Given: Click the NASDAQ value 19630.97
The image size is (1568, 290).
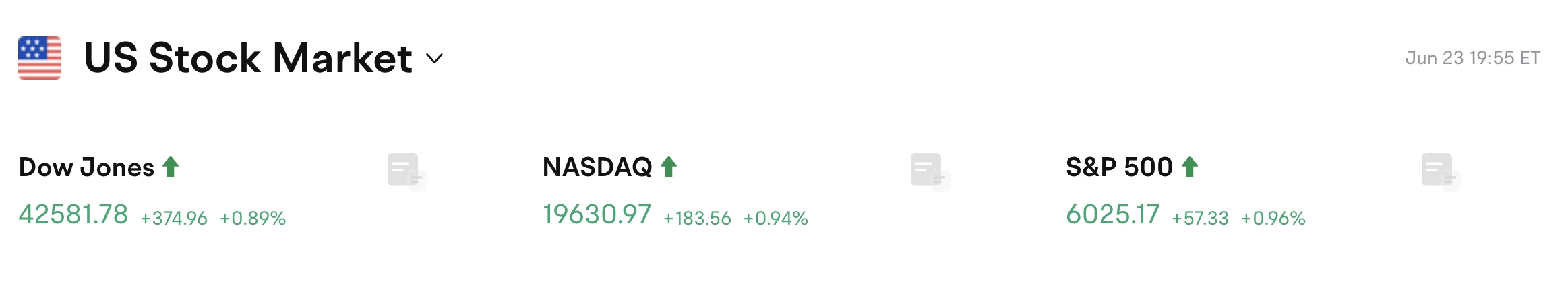Looking at the screenshot, I should [597, 215].
